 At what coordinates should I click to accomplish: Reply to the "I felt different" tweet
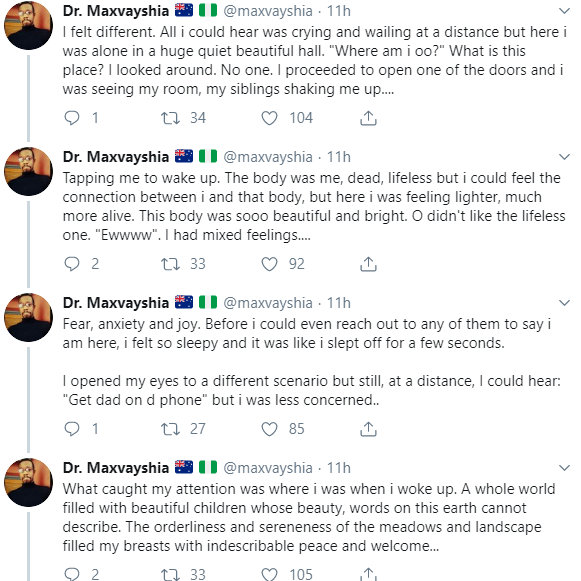point(72,118)
